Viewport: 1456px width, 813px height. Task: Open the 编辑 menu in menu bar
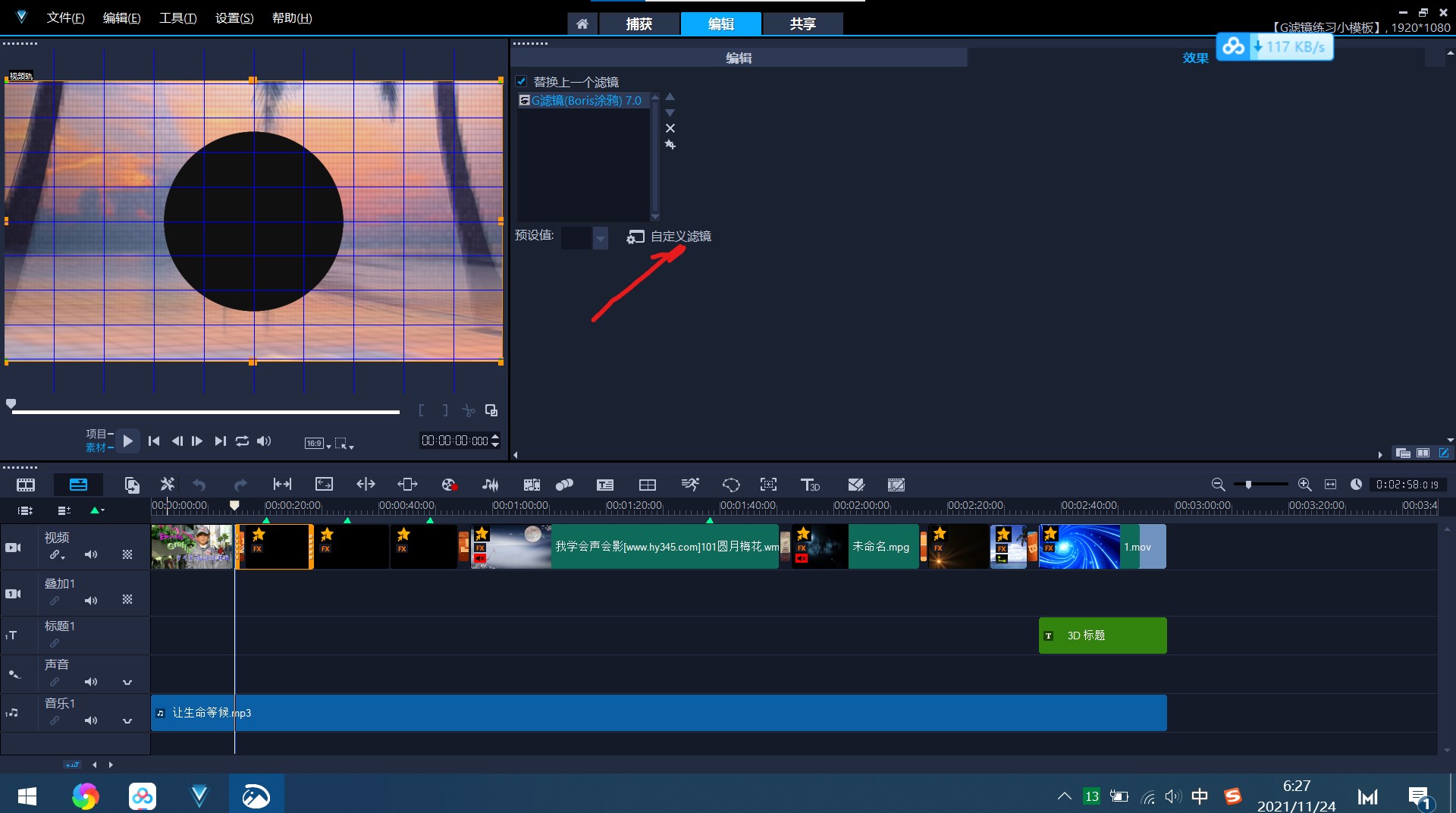[x=121, y=17]
